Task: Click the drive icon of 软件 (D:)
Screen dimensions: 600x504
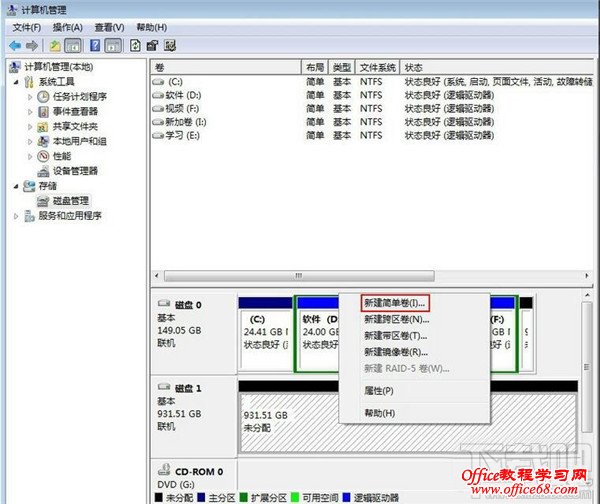Action: (x=158, y=95)
